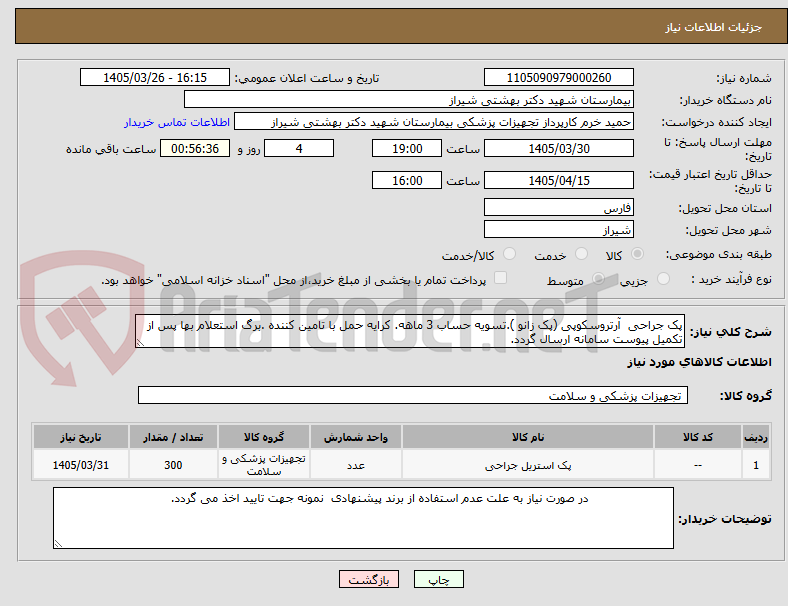Click the validity time field 16:00

pos(407,180)
